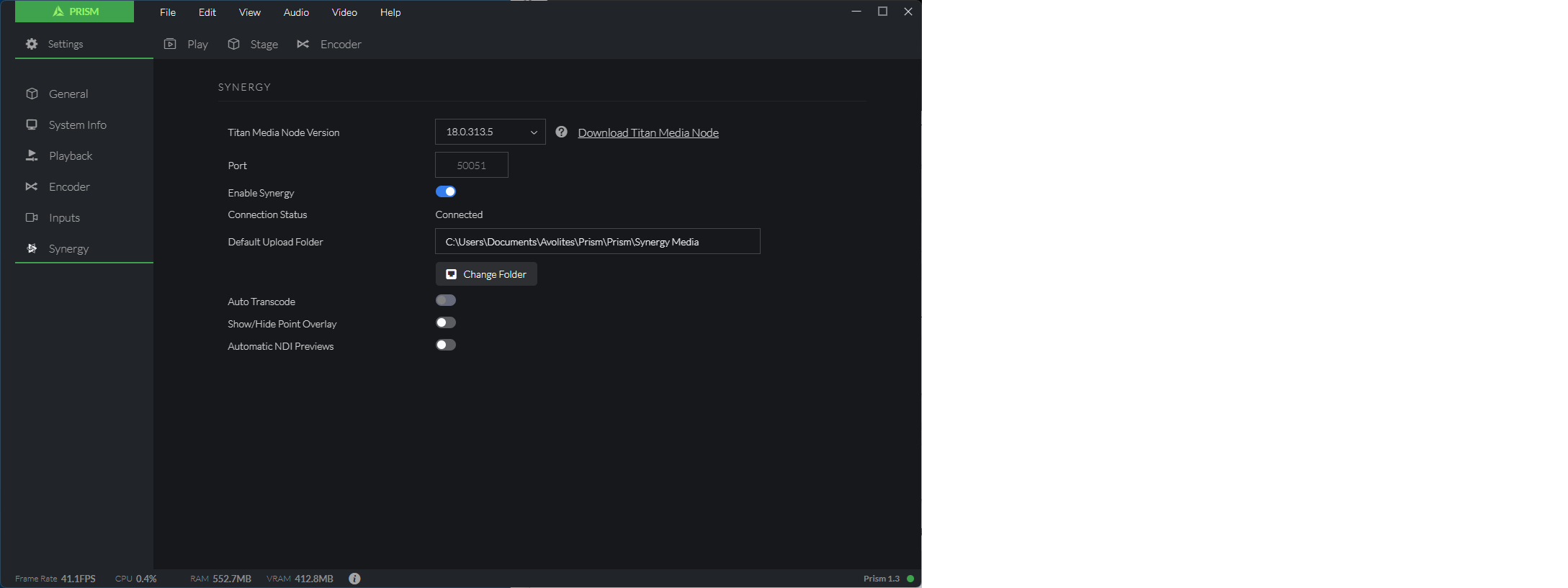Maximize the Prism window
The image size is (1568, 588).
(882, 12)
